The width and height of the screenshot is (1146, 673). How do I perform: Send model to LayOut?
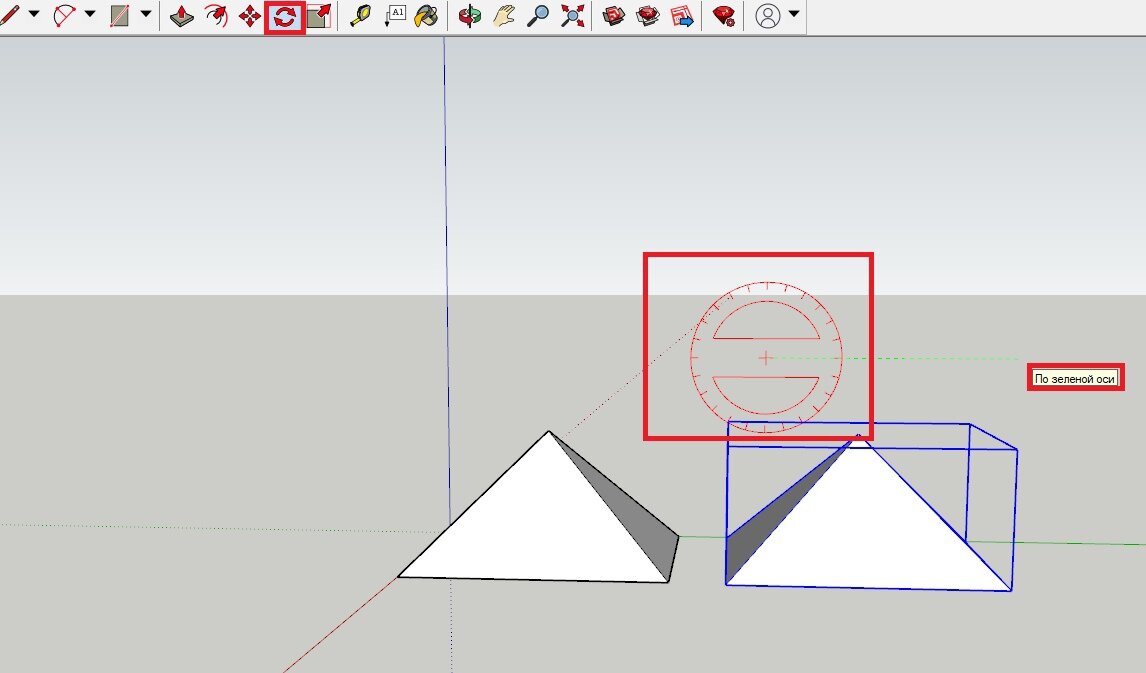pyautogui.click(x=682, y=16)
